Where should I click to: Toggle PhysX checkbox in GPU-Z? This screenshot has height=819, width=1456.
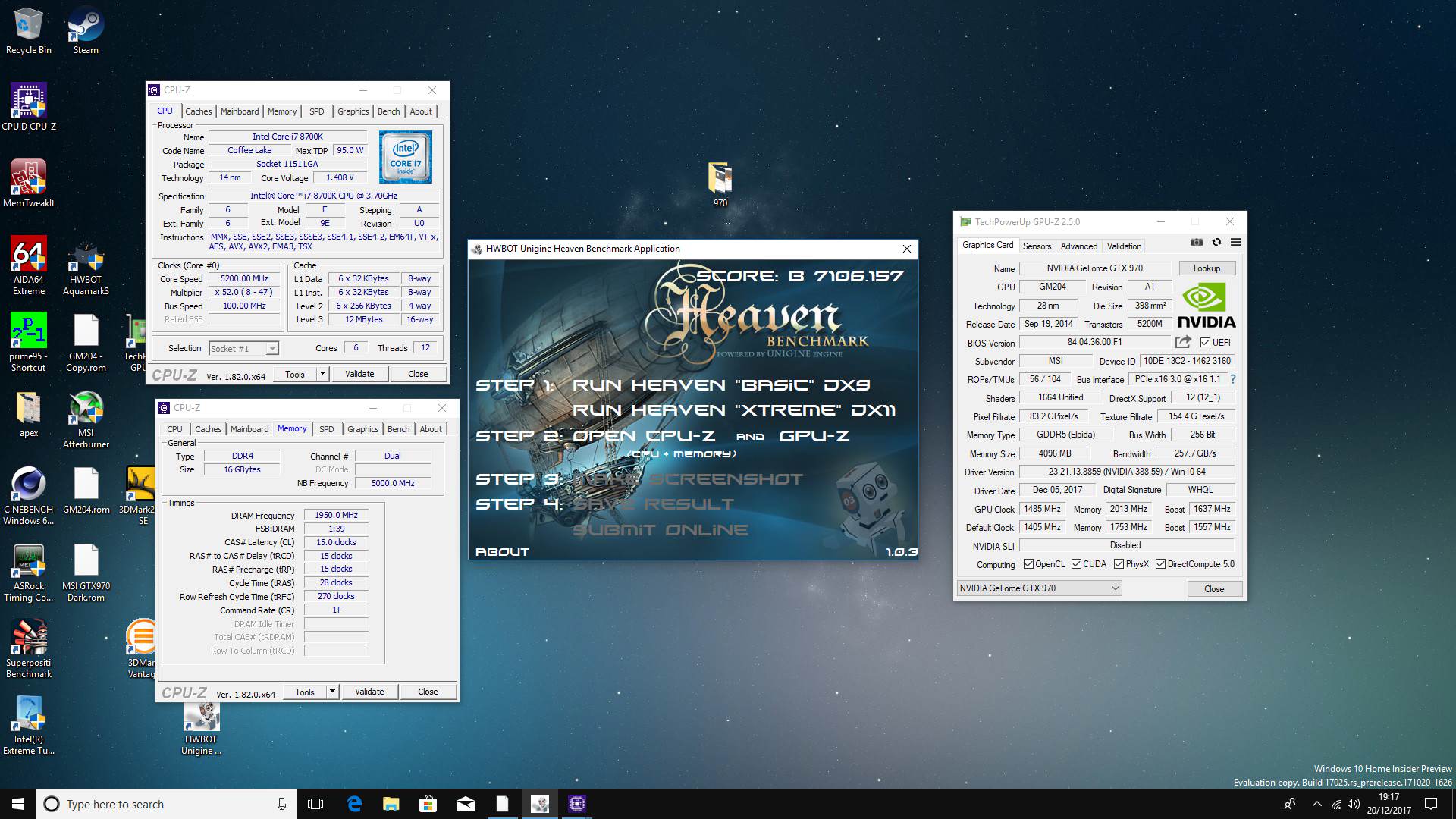tap(1119, 564)
